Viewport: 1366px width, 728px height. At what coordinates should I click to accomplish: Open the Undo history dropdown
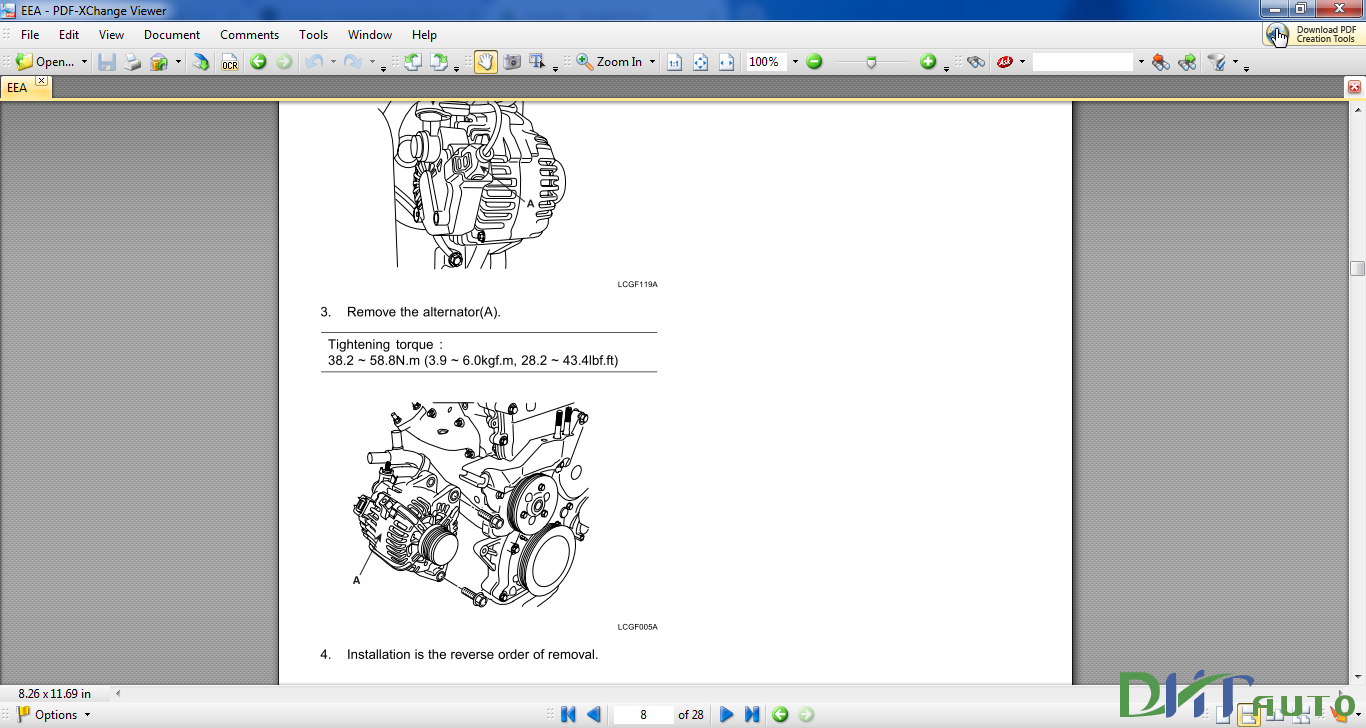pyautogui.click(x=333, y=62)
